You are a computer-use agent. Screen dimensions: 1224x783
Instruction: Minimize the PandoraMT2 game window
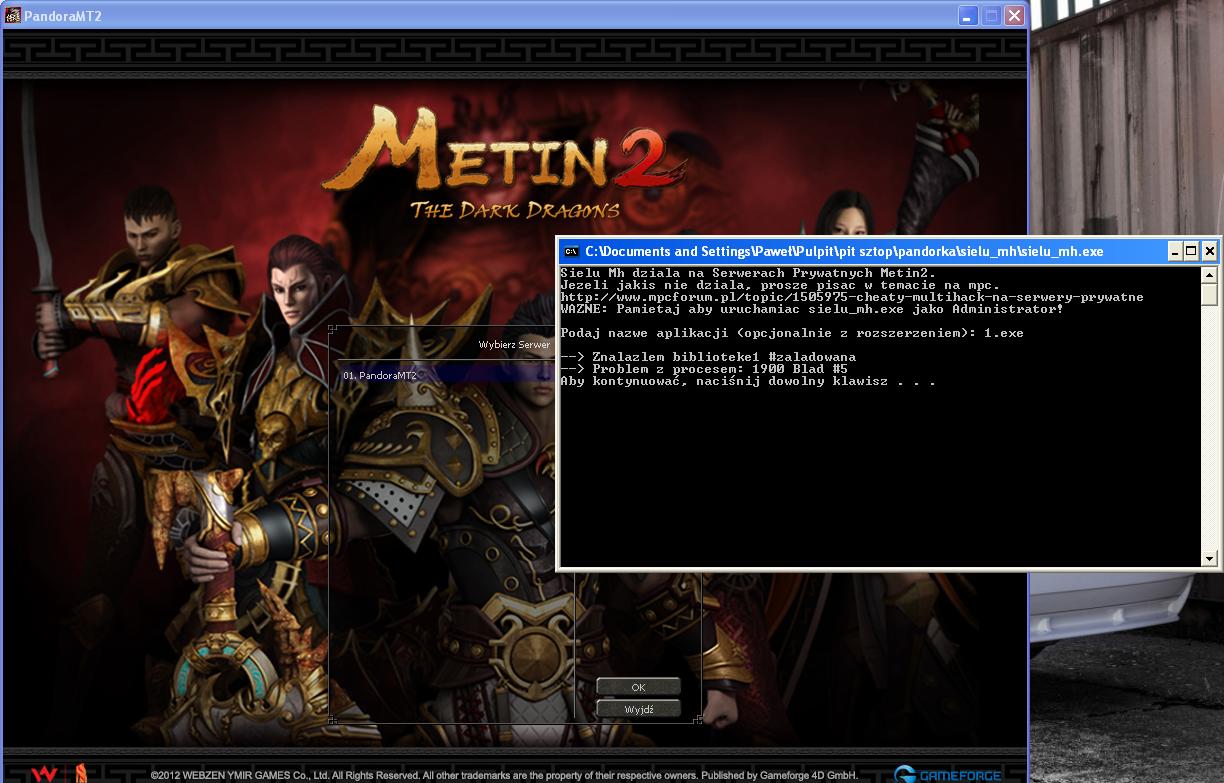(967, 16)
